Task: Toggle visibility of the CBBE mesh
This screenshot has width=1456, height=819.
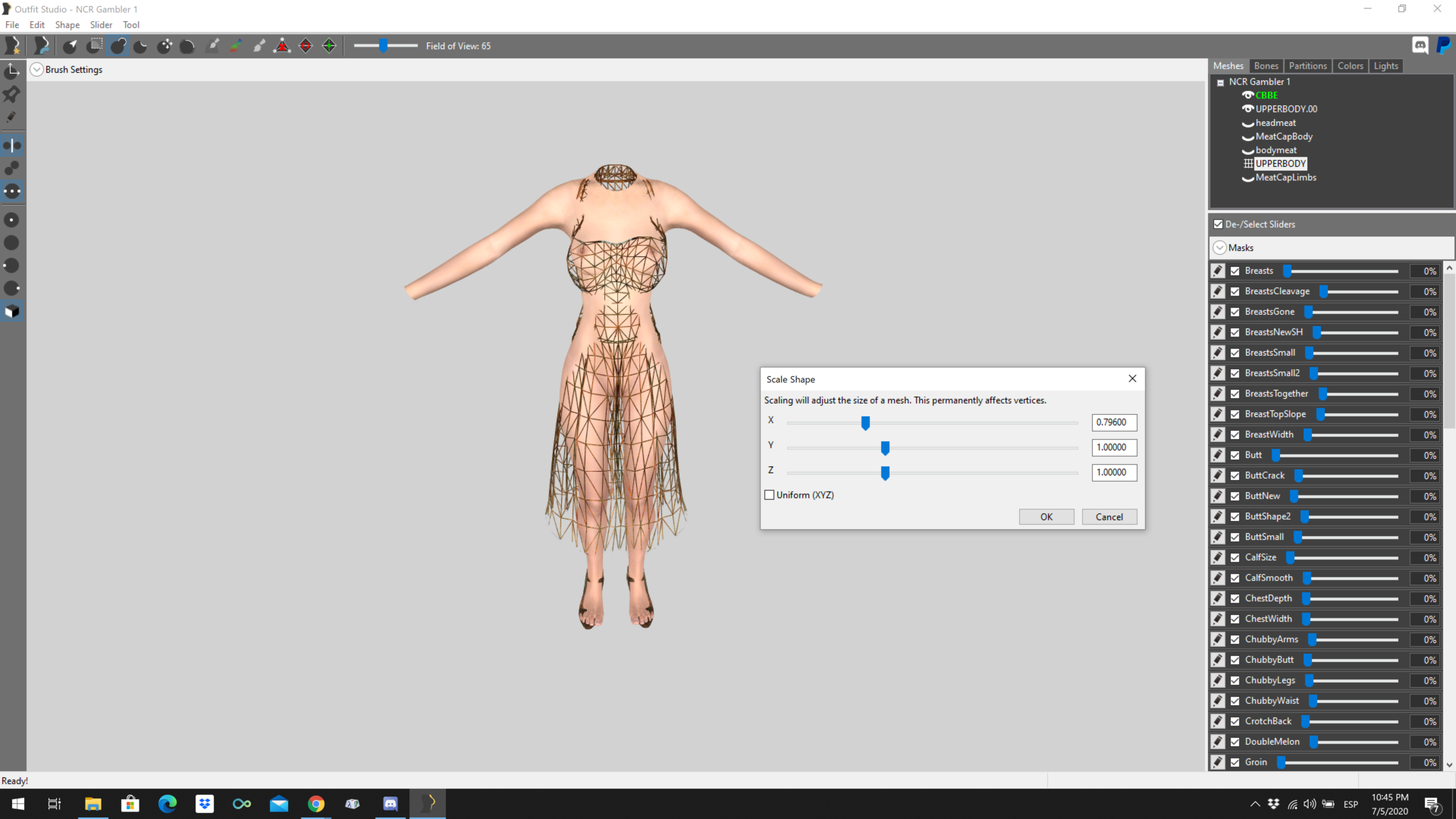Action: point(1247,96)
